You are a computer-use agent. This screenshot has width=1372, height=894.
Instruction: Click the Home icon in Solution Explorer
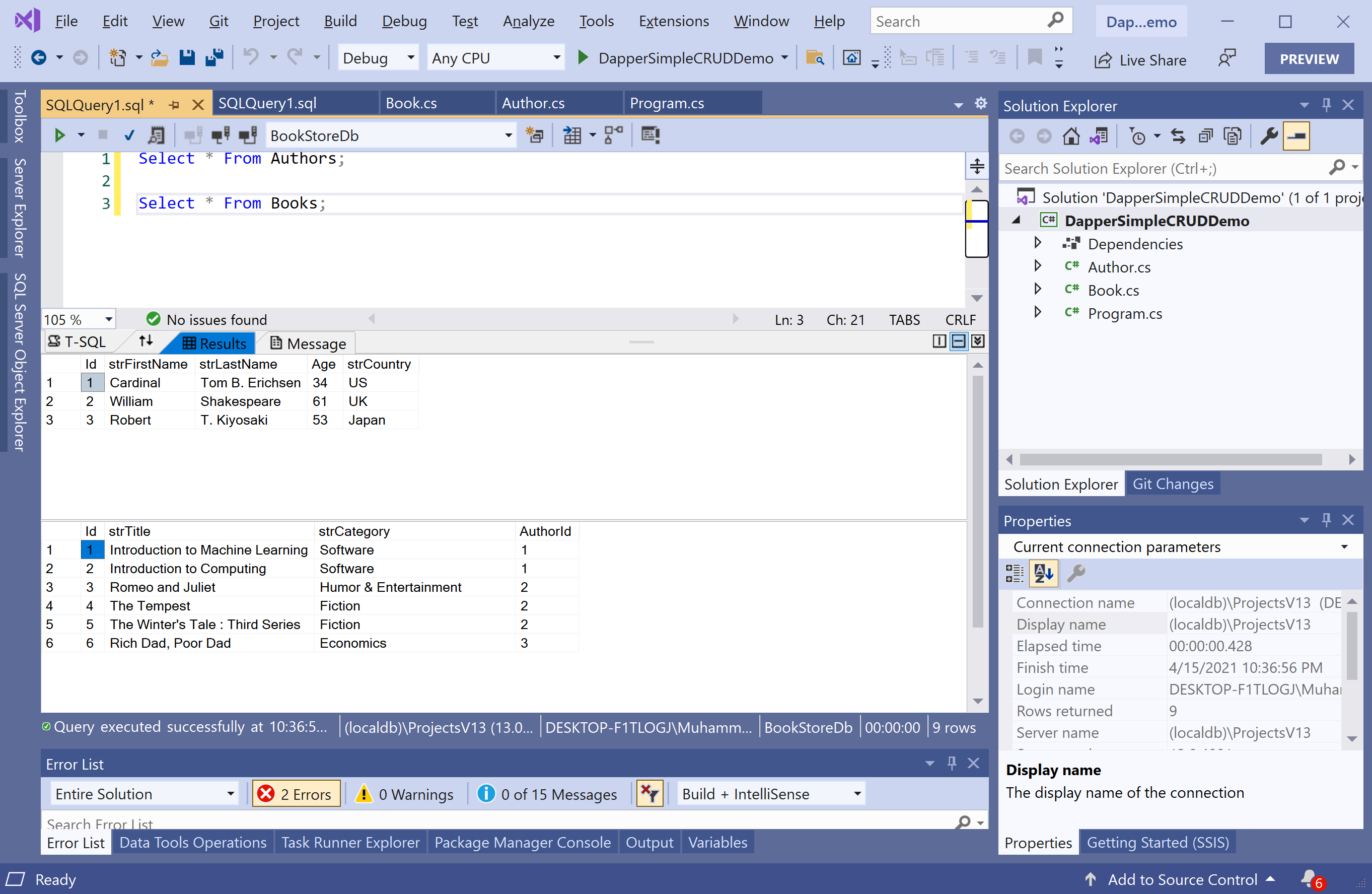1070,136
